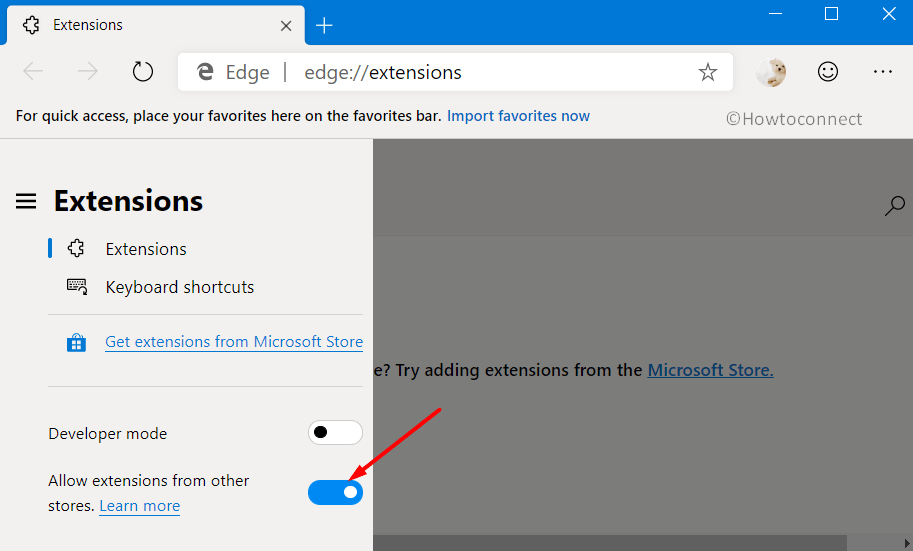Close the Edge window
Viewport: 913px width, 551px height.
889,14
